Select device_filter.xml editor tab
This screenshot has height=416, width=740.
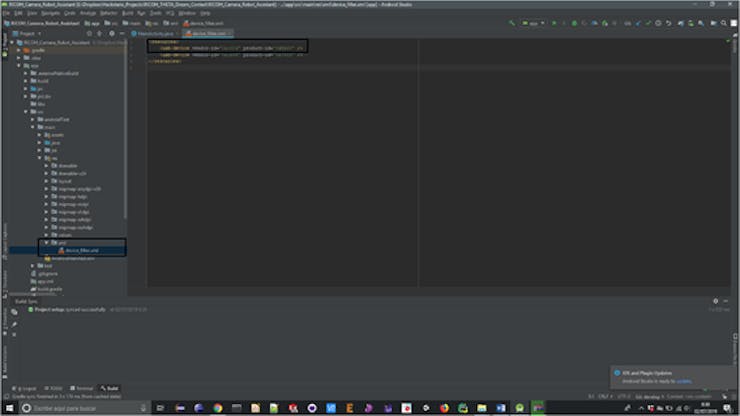click(207, 34)
